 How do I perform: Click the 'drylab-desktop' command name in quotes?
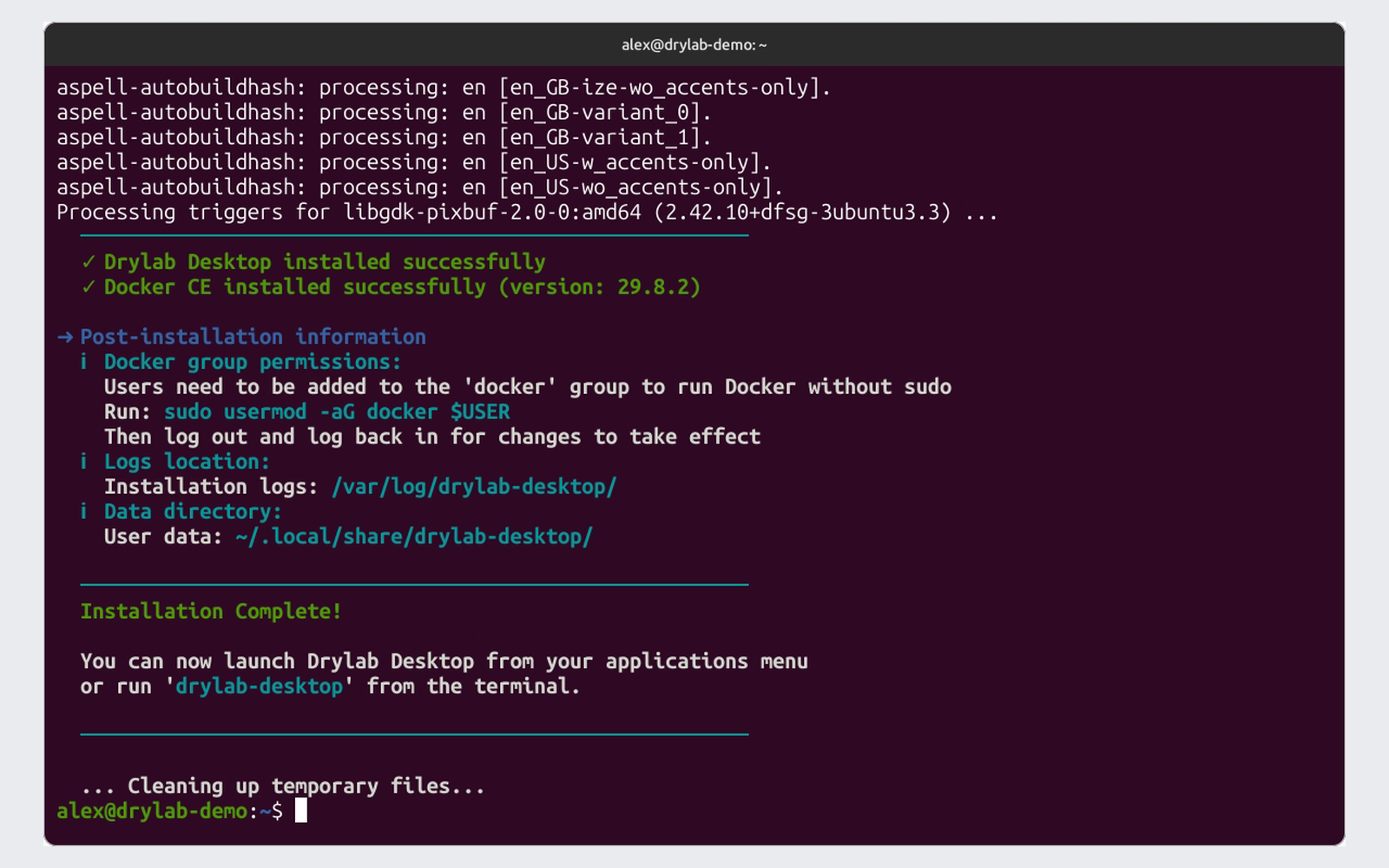260,687
